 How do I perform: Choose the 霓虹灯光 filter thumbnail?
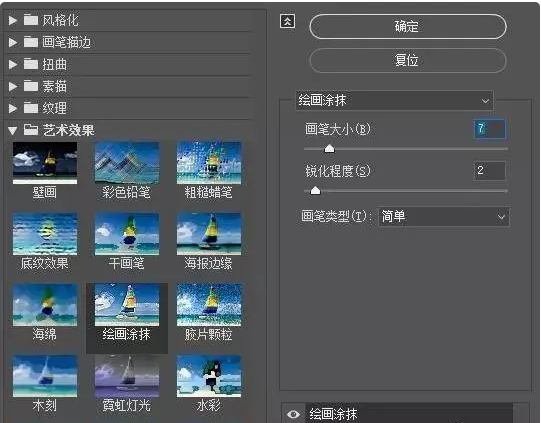(x=127, y=376)
